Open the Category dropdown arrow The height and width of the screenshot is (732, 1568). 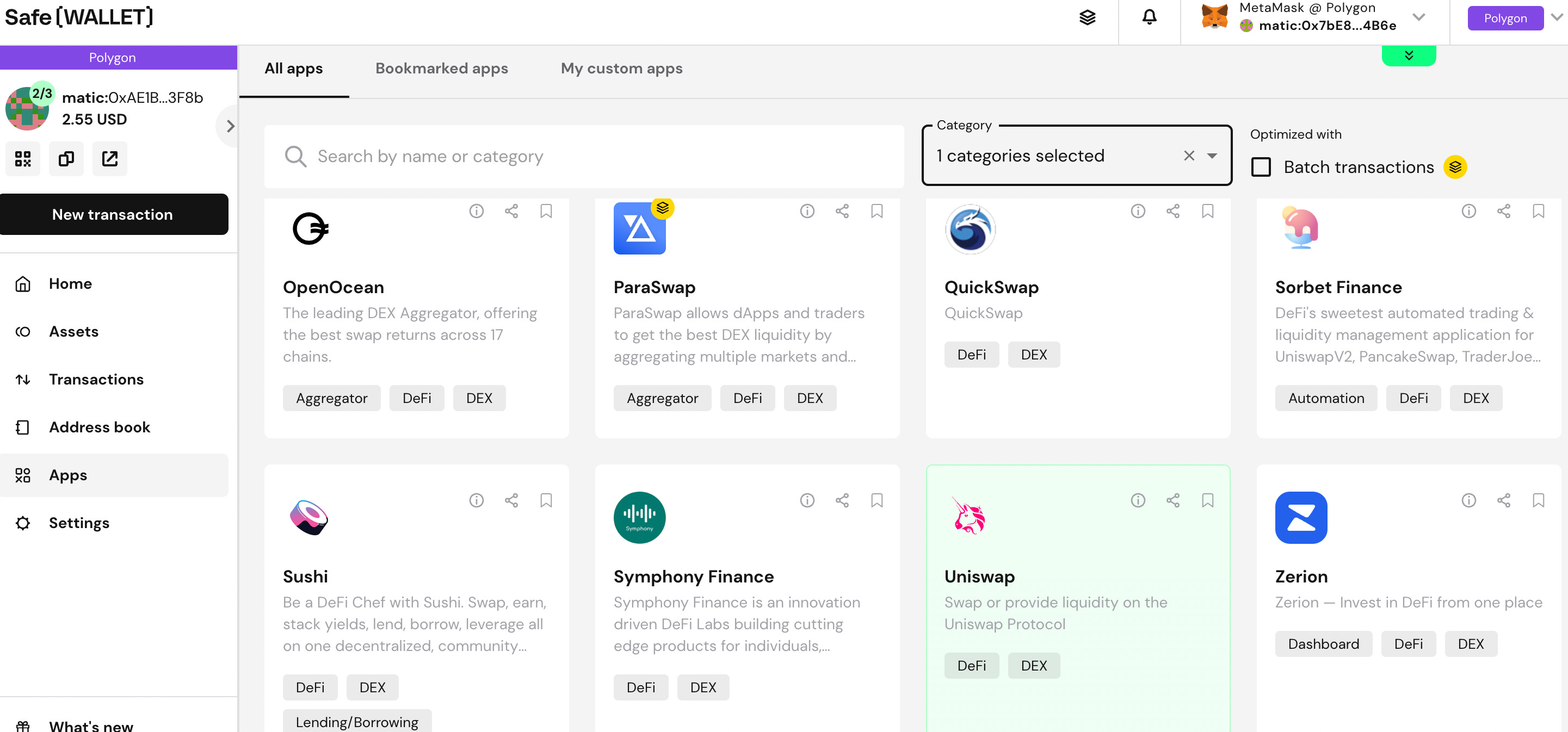click(1212, 156)
